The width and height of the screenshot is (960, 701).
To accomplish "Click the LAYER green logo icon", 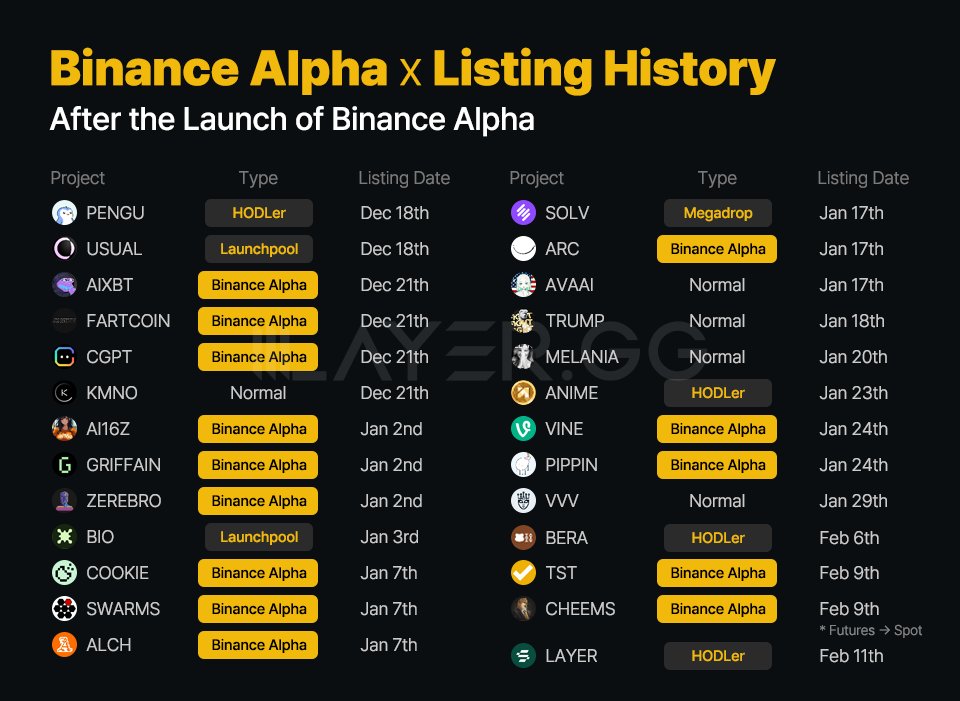I will pos(523,656).
